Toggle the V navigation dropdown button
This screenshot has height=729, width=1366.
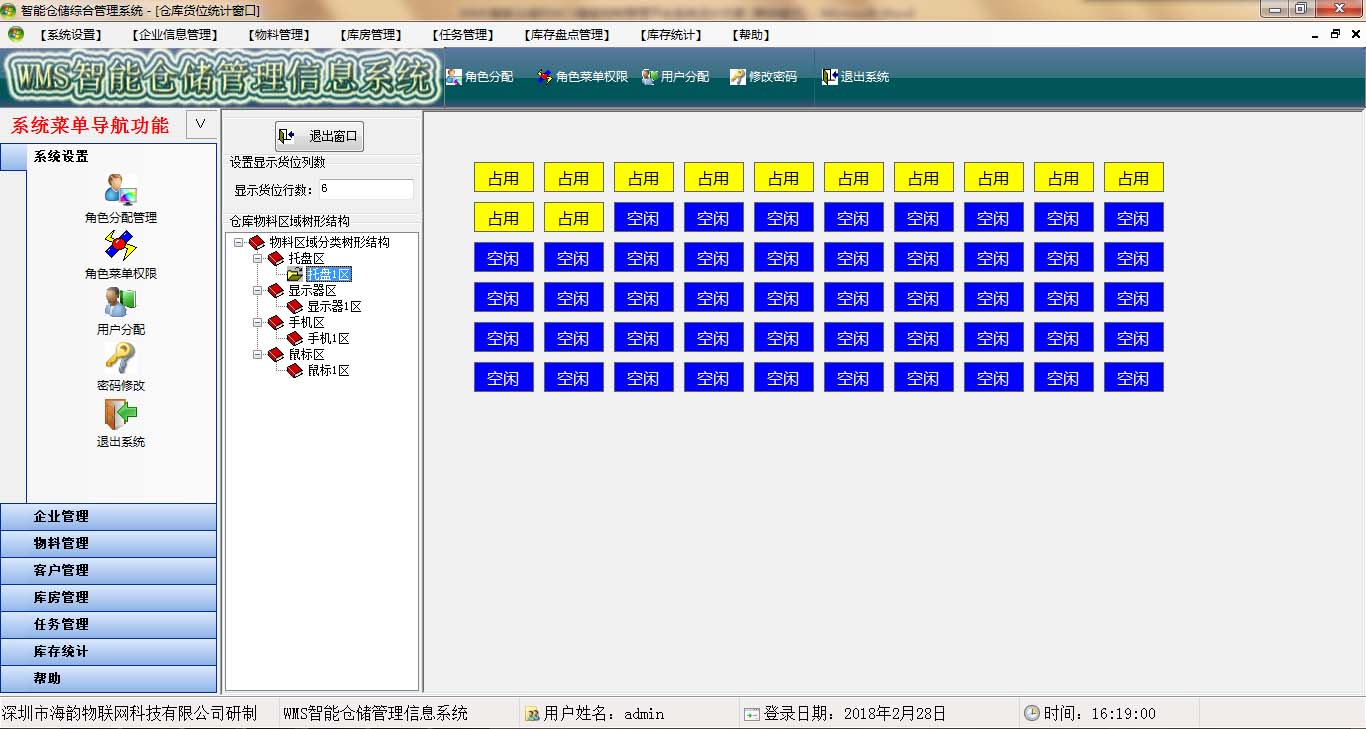(201, 124)
